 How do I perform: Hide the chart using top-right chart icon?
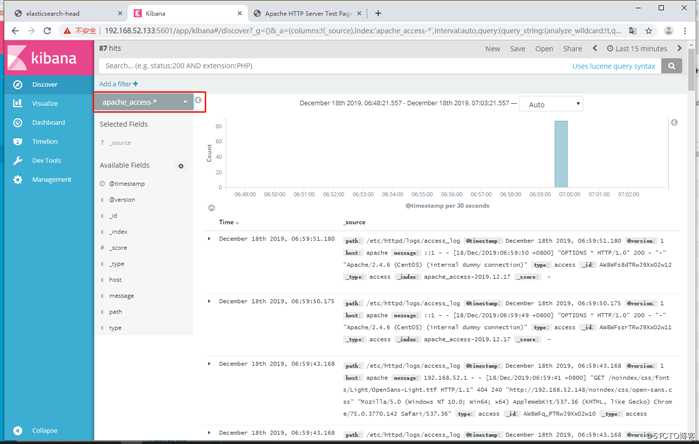[x=674, y=123]
